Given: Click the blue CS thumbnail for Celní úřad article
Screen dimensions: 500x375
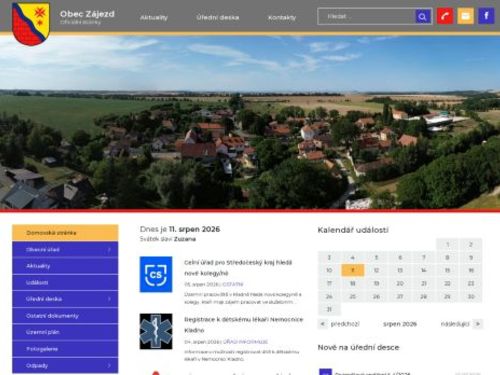Looking at the screenshot, I should point(156,274).
